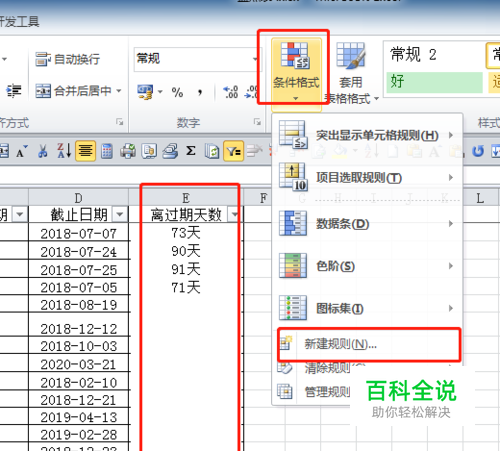Viewport: 500px width, 451px height.
Task: Expand 套用表格格式 dropdown arrow
Action: [x=377, y=99]
